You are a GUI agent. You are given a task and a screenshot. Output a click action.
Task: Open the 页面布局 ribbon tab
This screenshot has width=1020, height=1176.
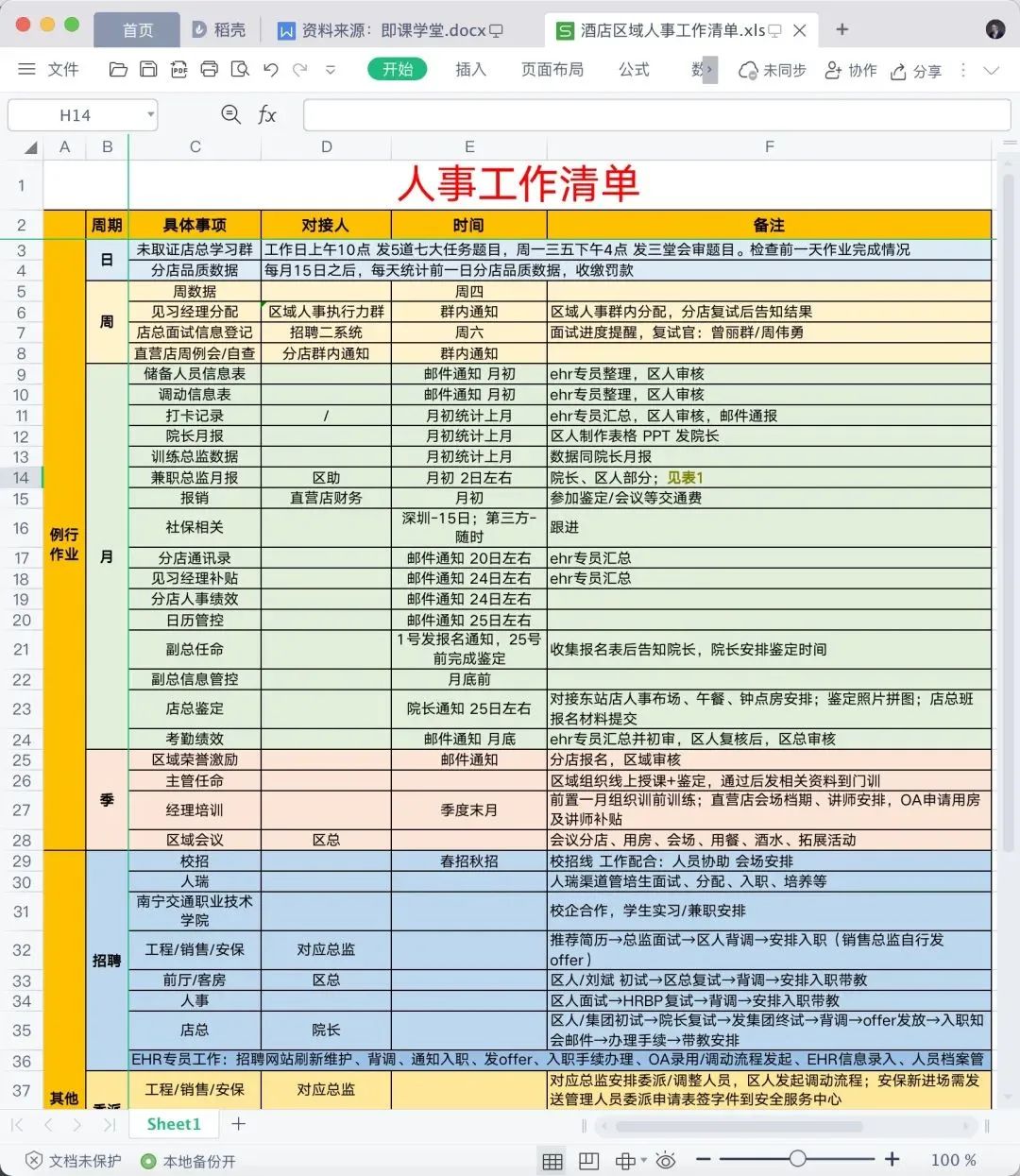[552, 69]
